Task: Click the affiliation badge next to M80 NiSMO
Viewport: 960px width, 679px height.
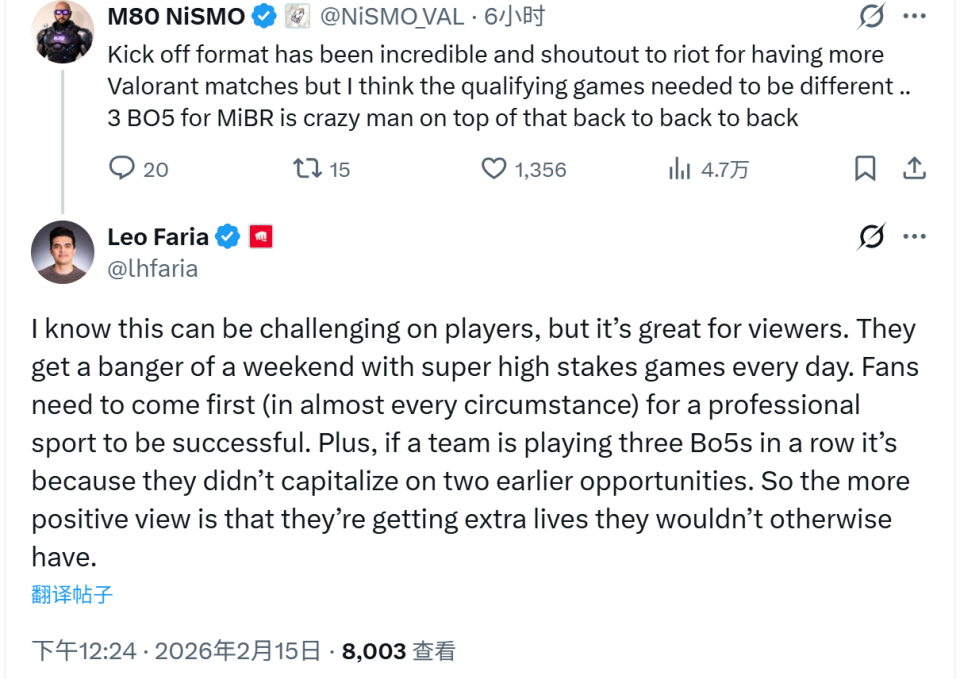Action: click(297, 16)
